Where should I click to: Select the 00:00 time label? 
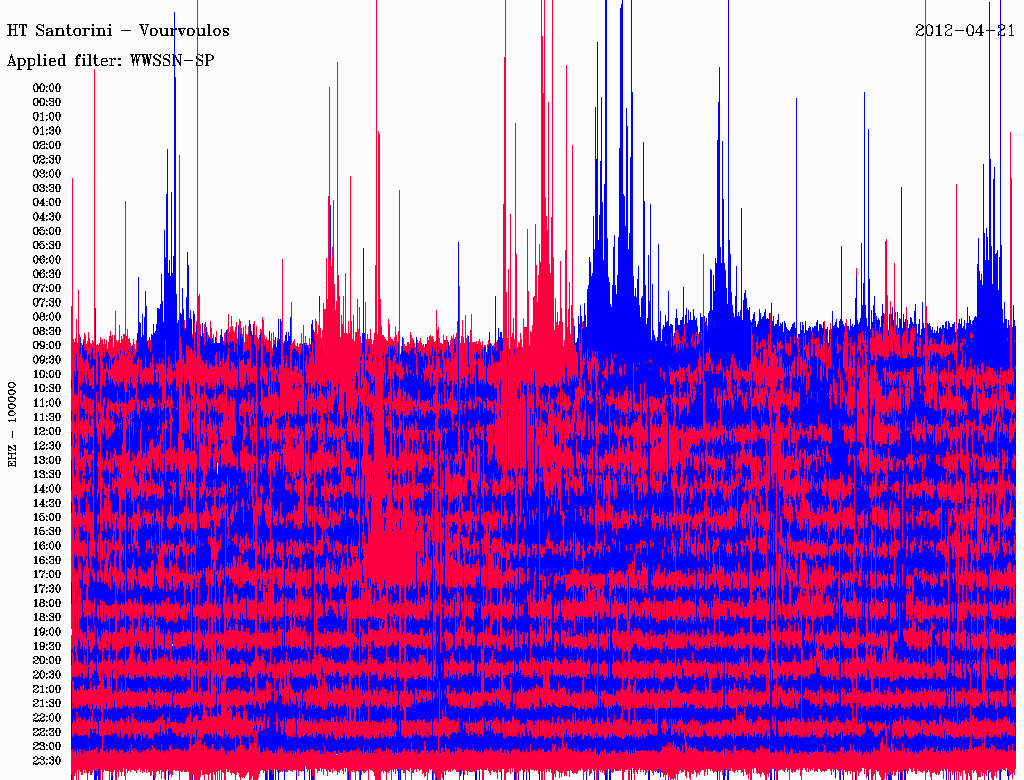[x=47, y=88]
